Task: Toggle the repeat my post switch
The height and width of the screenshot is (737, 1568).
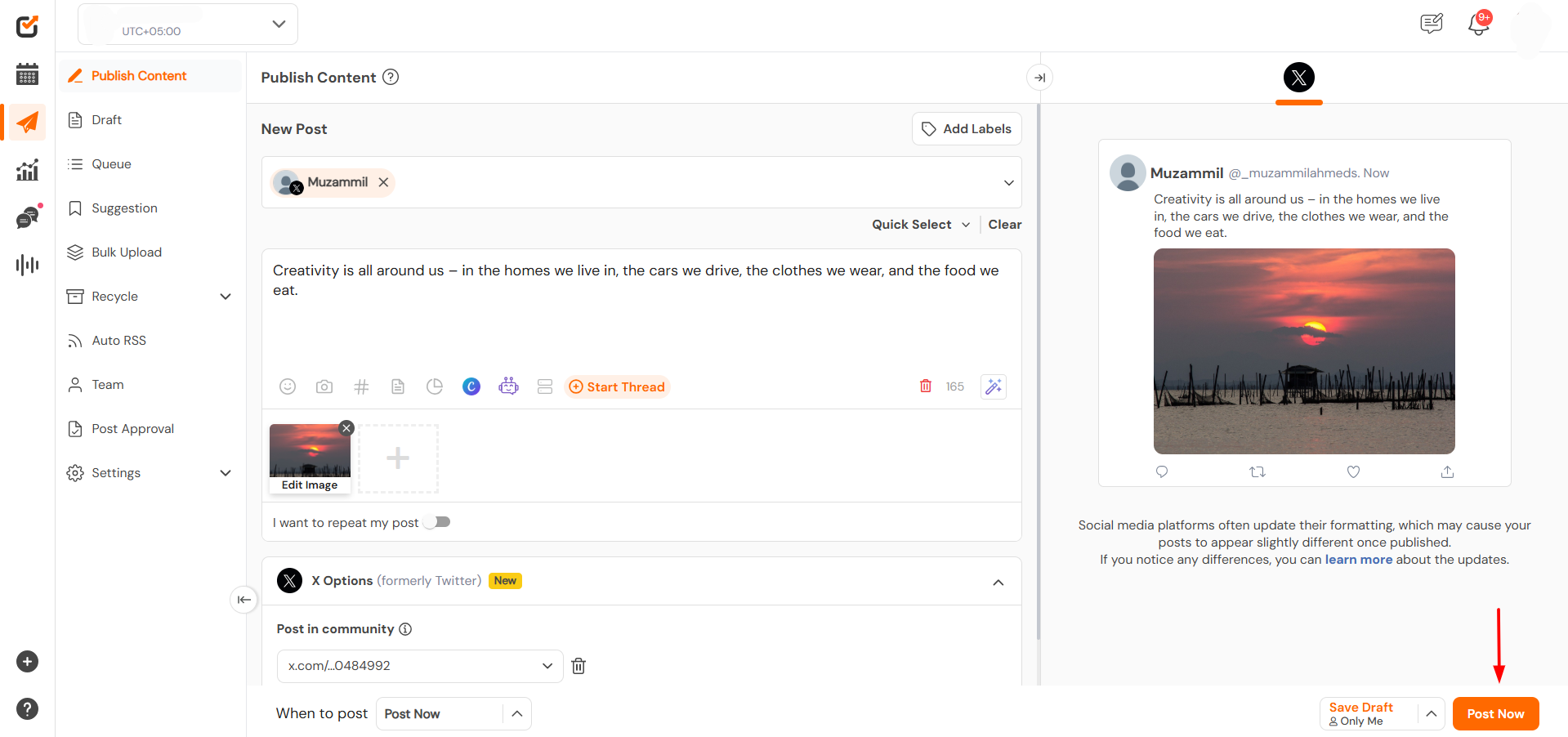Action: (437, 522)
